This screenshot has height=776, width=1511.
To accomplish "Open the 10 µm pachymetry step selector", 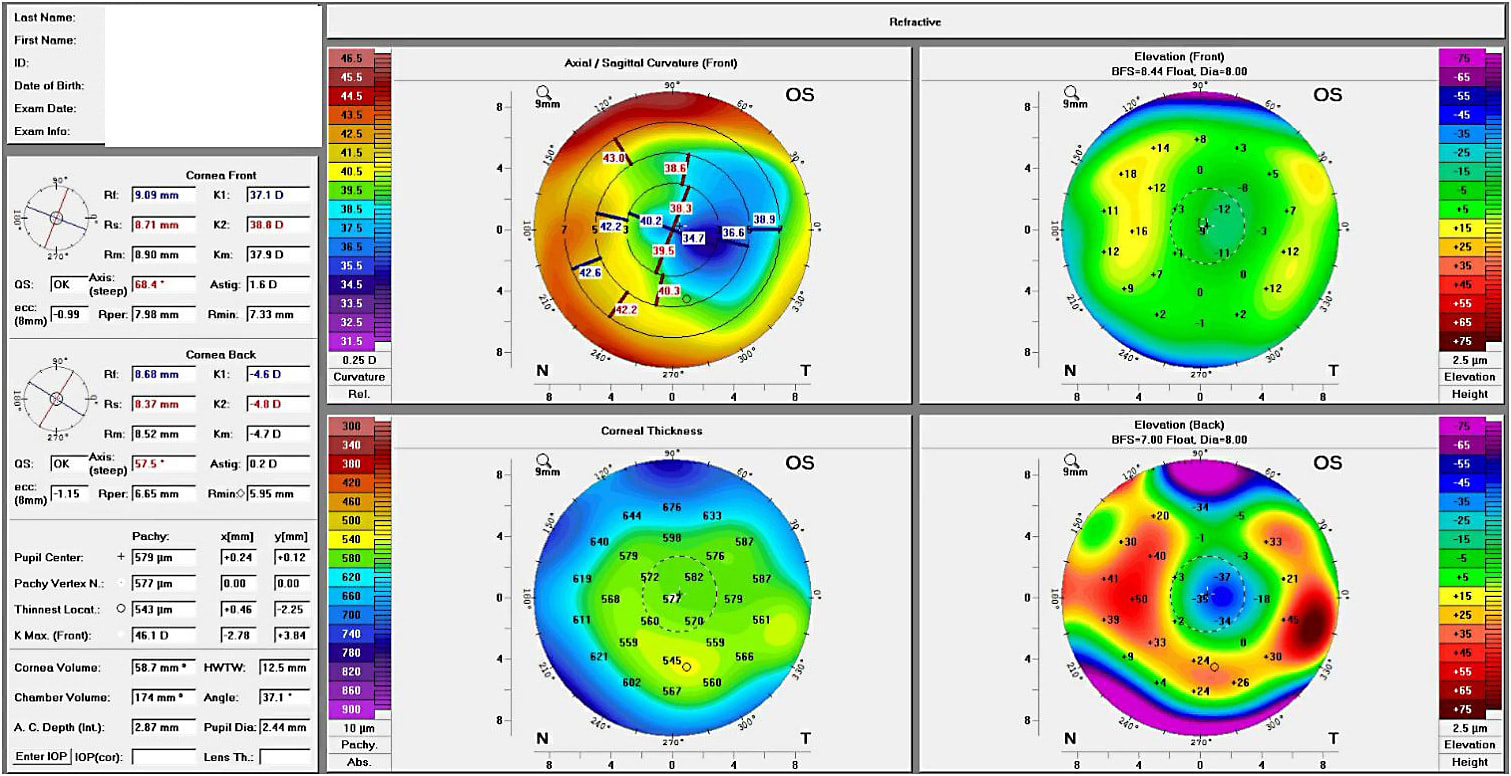I will click(359, 728).
